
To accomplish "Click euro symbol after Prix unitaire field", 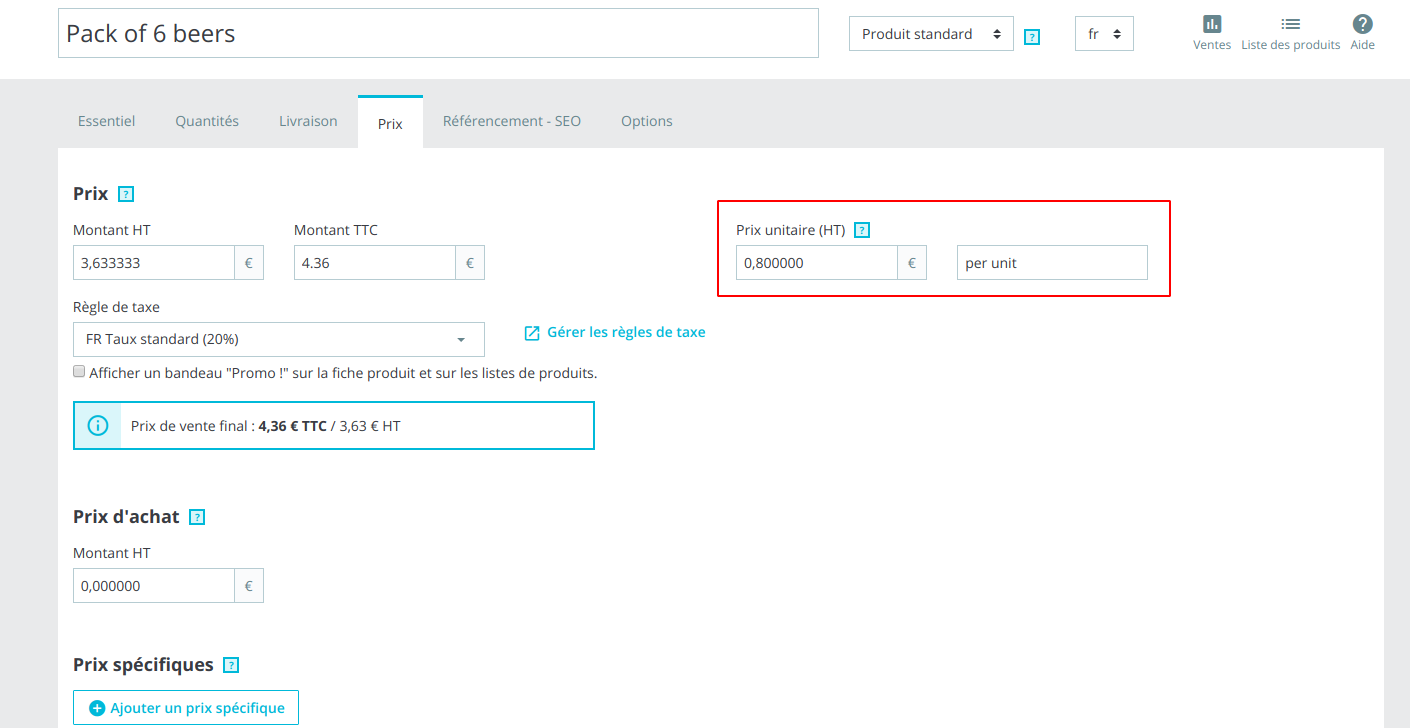I will tap(912, 263).
